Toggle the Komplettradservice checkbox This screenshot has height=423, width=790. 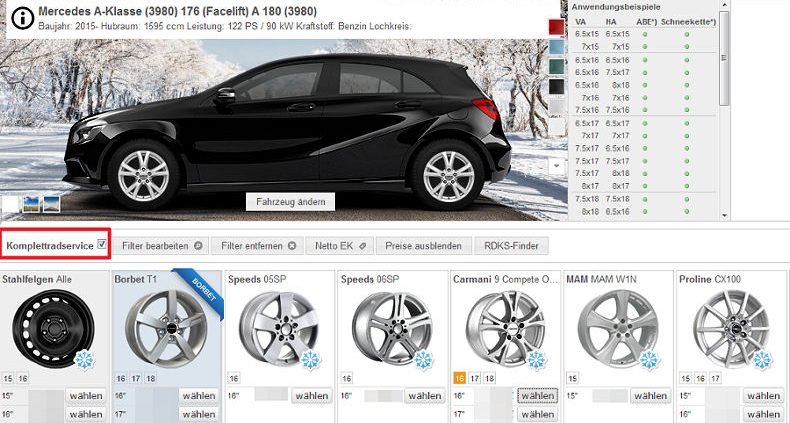click(x=102, y=244)
